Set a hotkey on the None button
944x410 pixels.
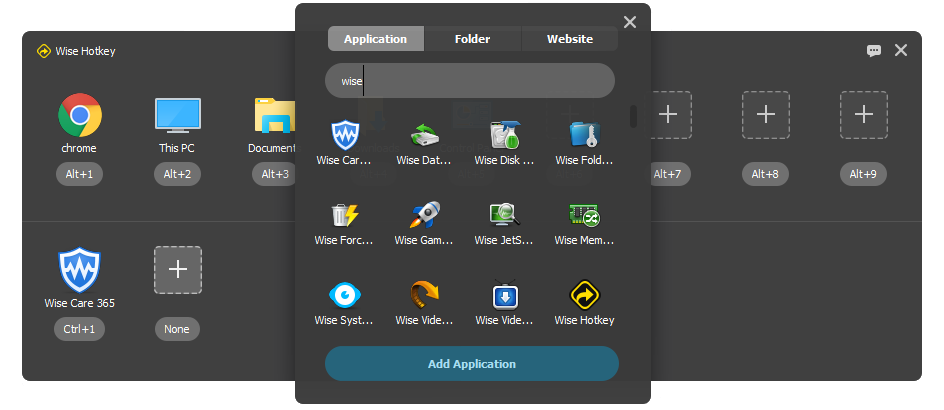click(x=177, y=329)
